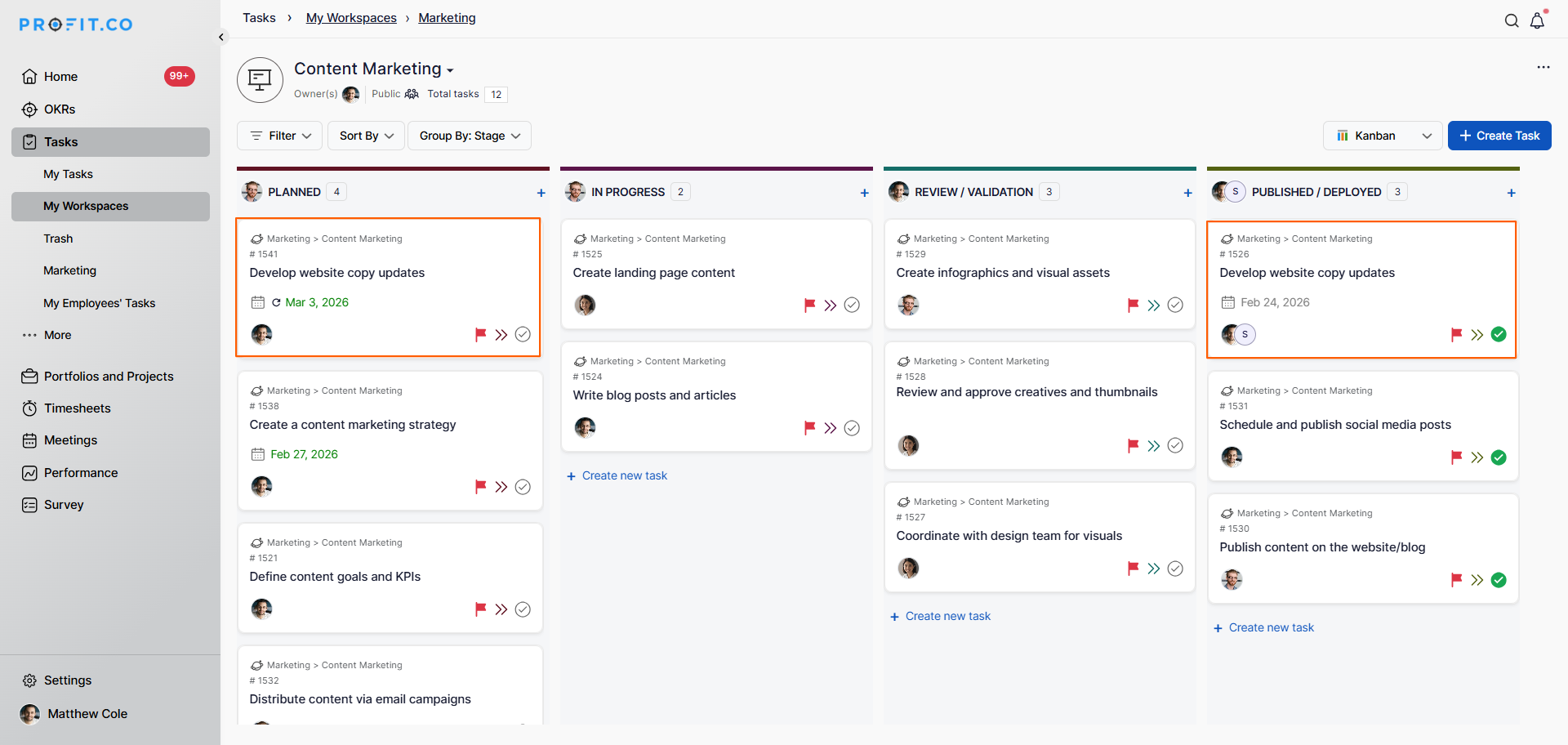The image size is (1568, 745).
Task: Click the priority flag on task 1525
Action: [x=809, y=306]
